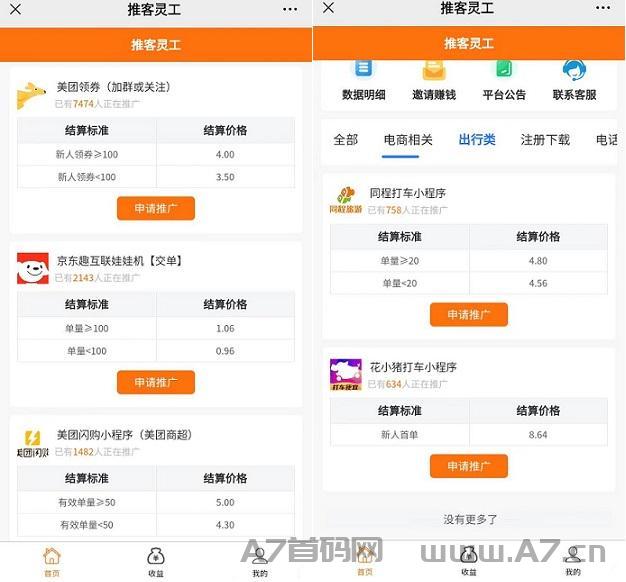Viewport: 626px width, 582px height.
Task: Go to 首页 home on right screen
Action: pyautogui.click(x=365, y=561)
